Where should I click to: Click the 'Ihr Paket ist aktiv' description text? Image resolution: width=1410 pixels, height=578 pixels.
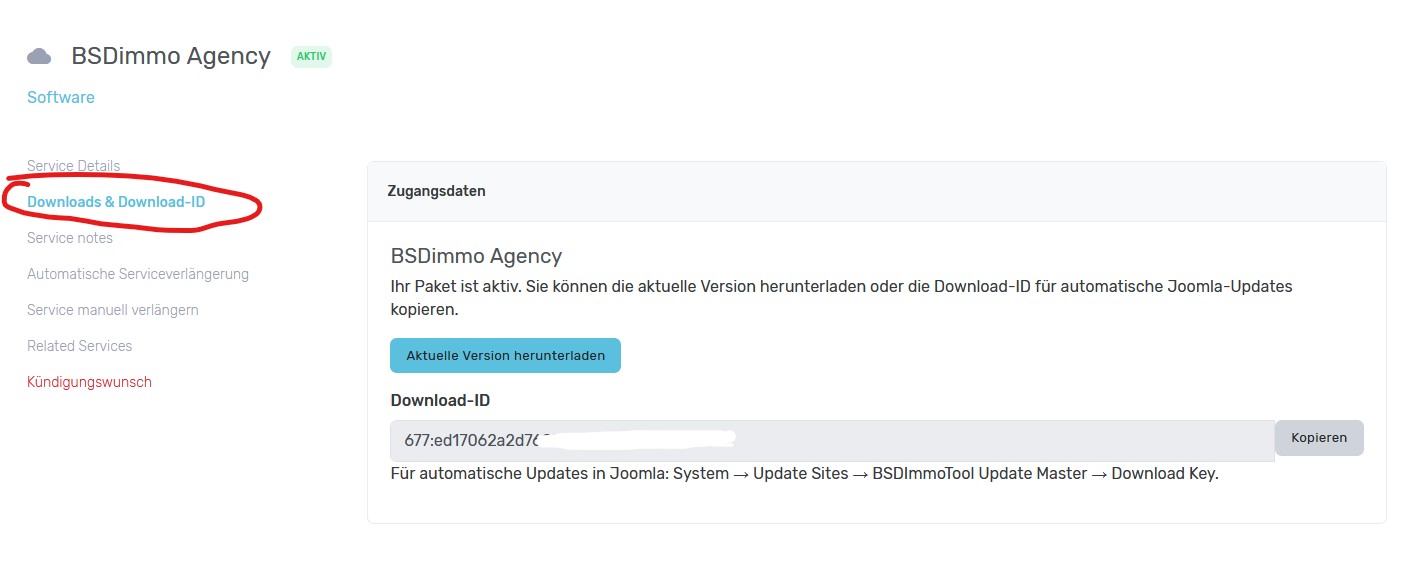point(841,298)
